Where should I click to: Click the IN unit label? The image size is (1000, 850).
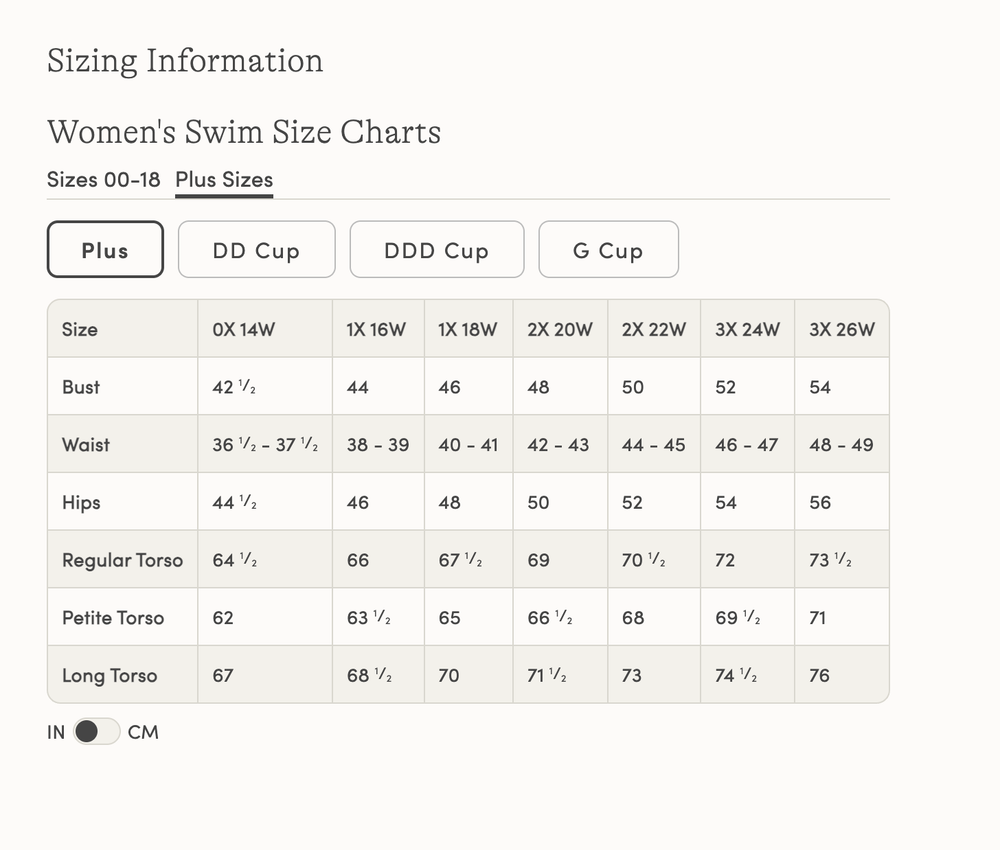click(56, 732)
